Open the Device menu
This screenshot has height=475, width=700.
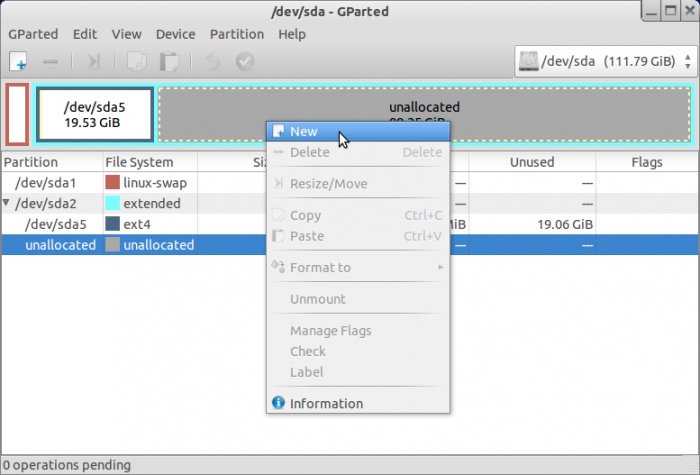(175, 34)
